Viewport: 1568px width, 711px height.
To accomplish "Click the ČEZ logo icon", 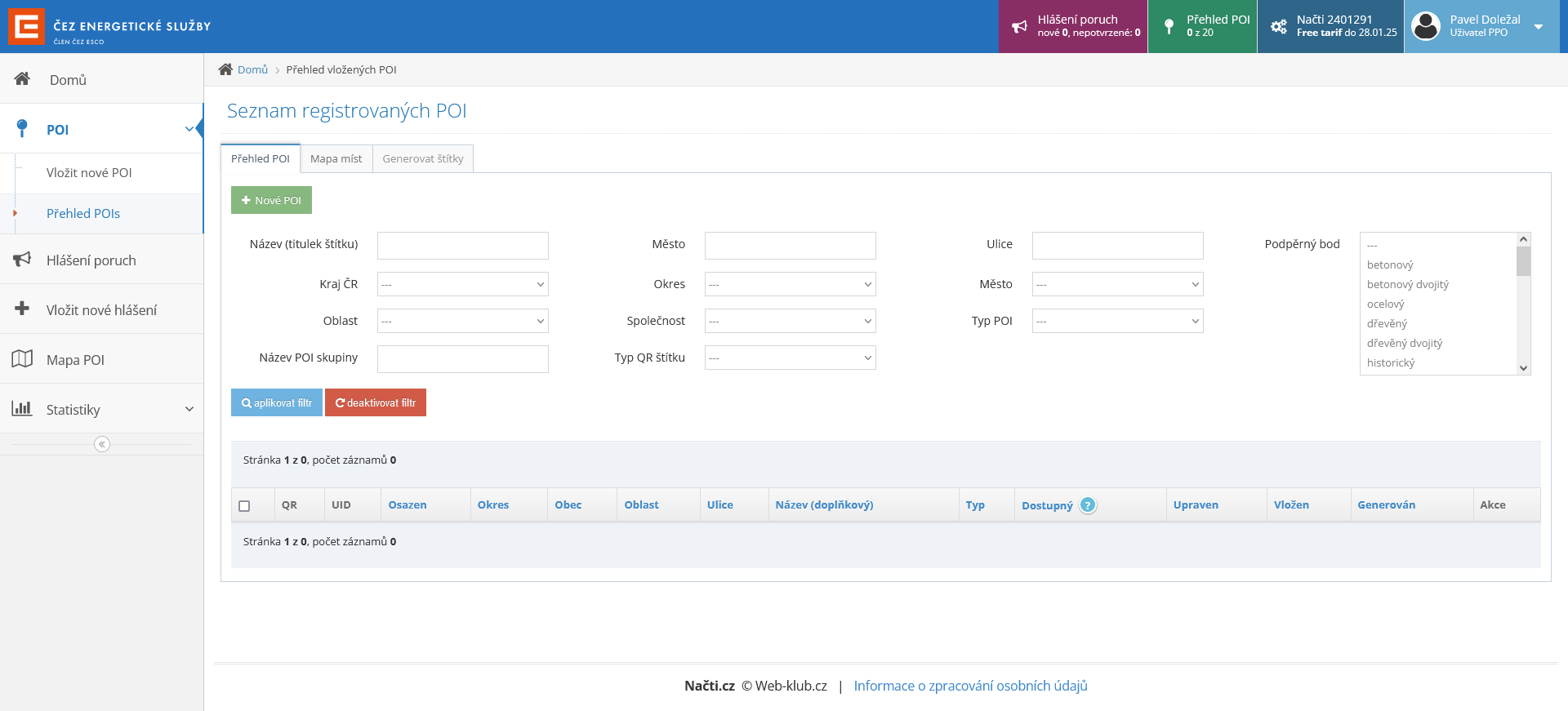I will (26, 26).
